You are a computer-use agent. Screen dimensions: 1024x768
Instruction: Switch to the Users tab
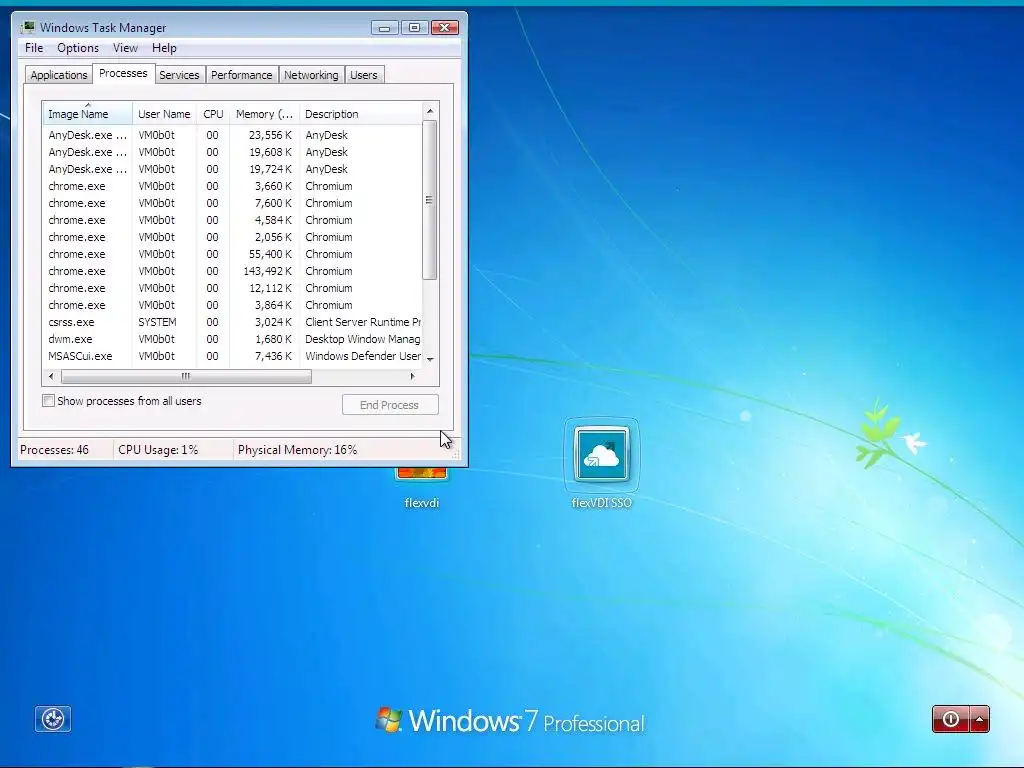[364, 75]
